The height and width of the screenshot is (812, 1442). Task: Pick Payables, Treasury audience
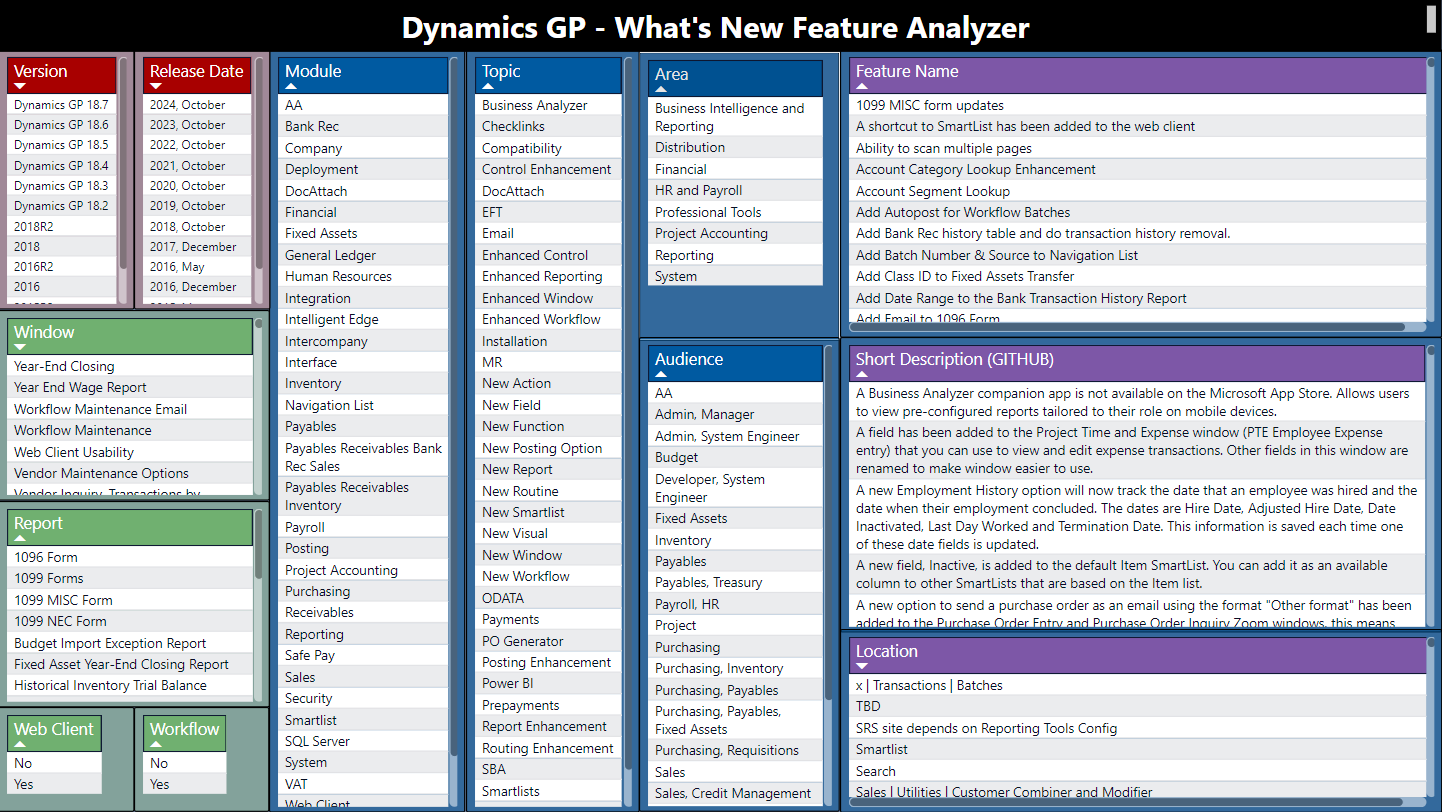[735, 582]
